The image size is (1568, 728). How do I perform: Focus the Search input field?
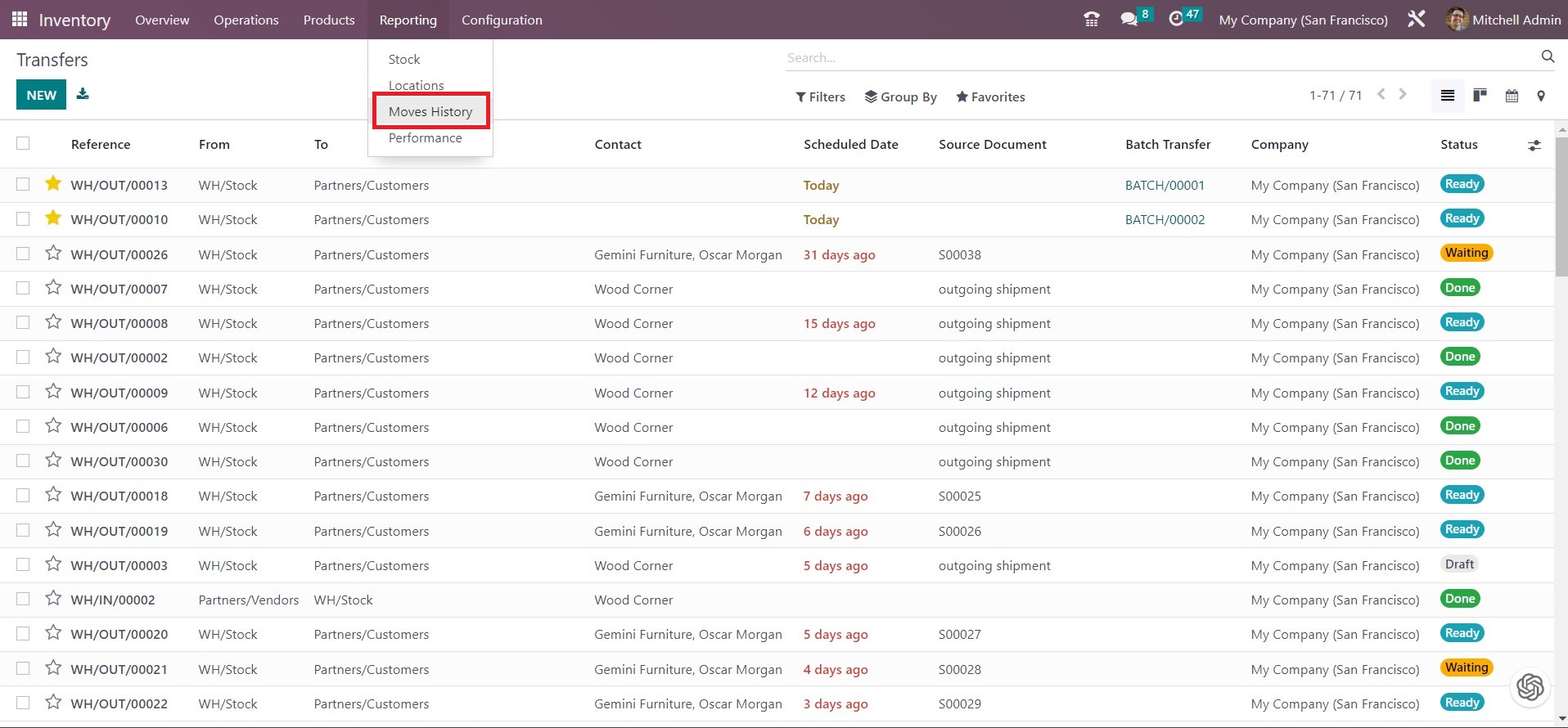1162,57
